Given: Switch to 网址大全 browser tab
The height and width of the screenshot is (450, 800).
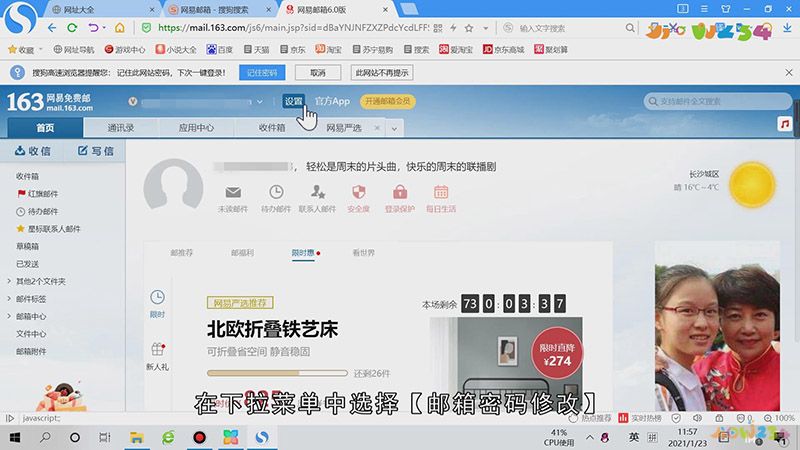Looking at the screenshot, I should tap(104, 9).
